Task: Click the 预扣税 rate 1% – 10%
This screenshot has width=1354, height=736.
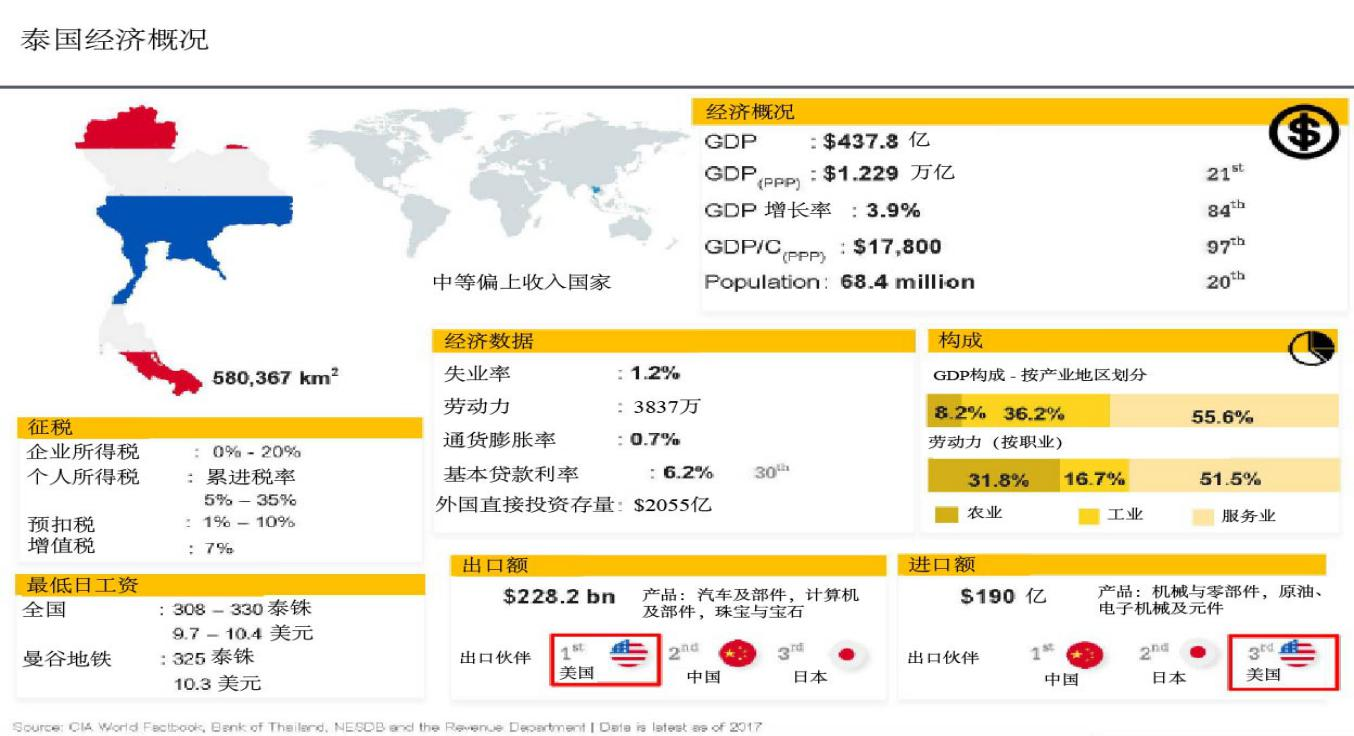Action: pos(248,522)
